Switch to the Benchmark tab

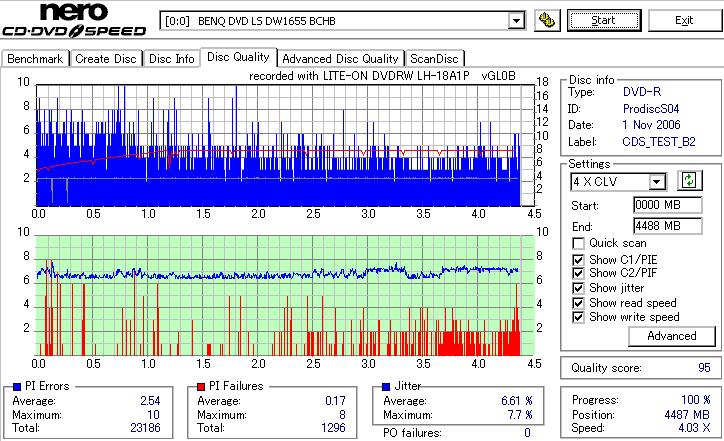point(35,59)
